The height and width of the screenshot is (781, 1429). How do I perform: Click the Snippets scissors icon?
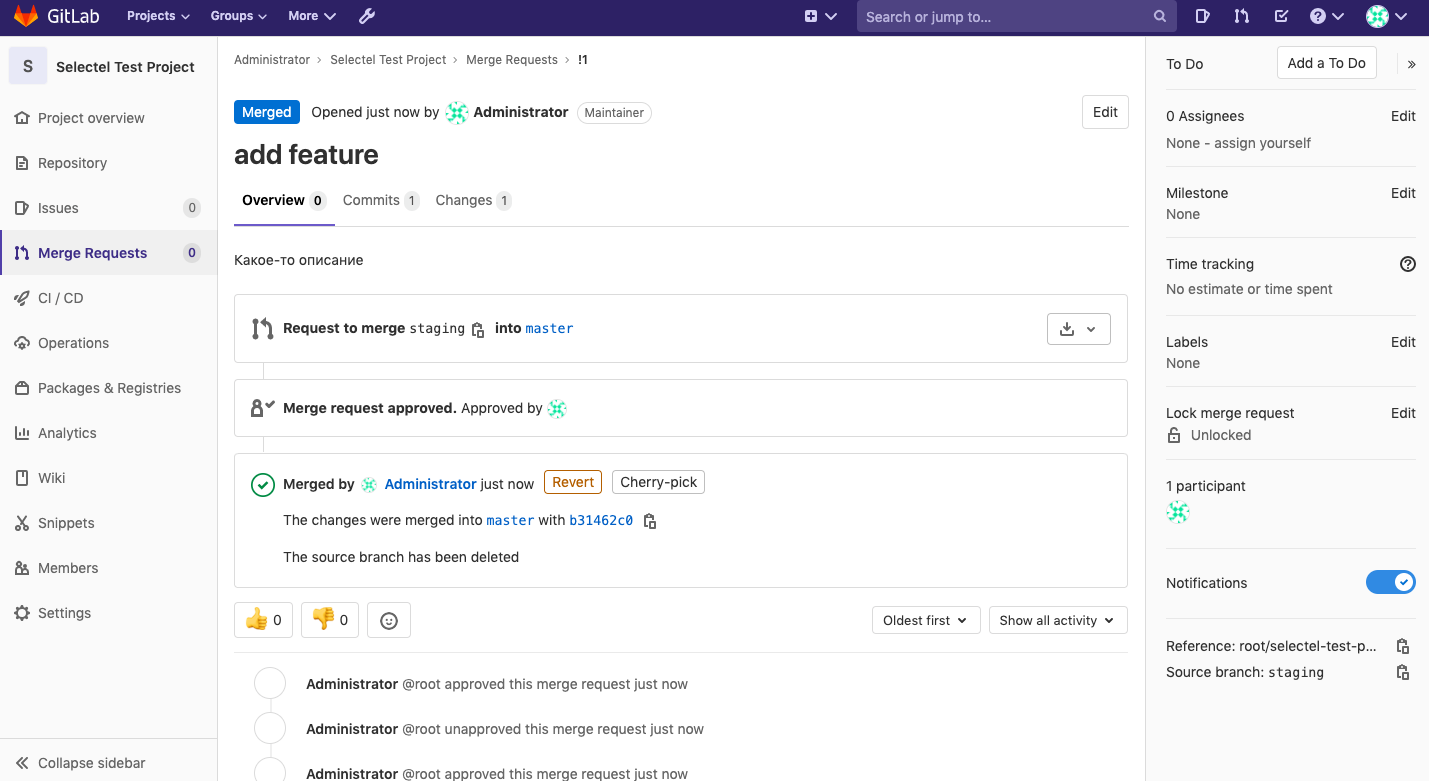(x=22, y=523)
